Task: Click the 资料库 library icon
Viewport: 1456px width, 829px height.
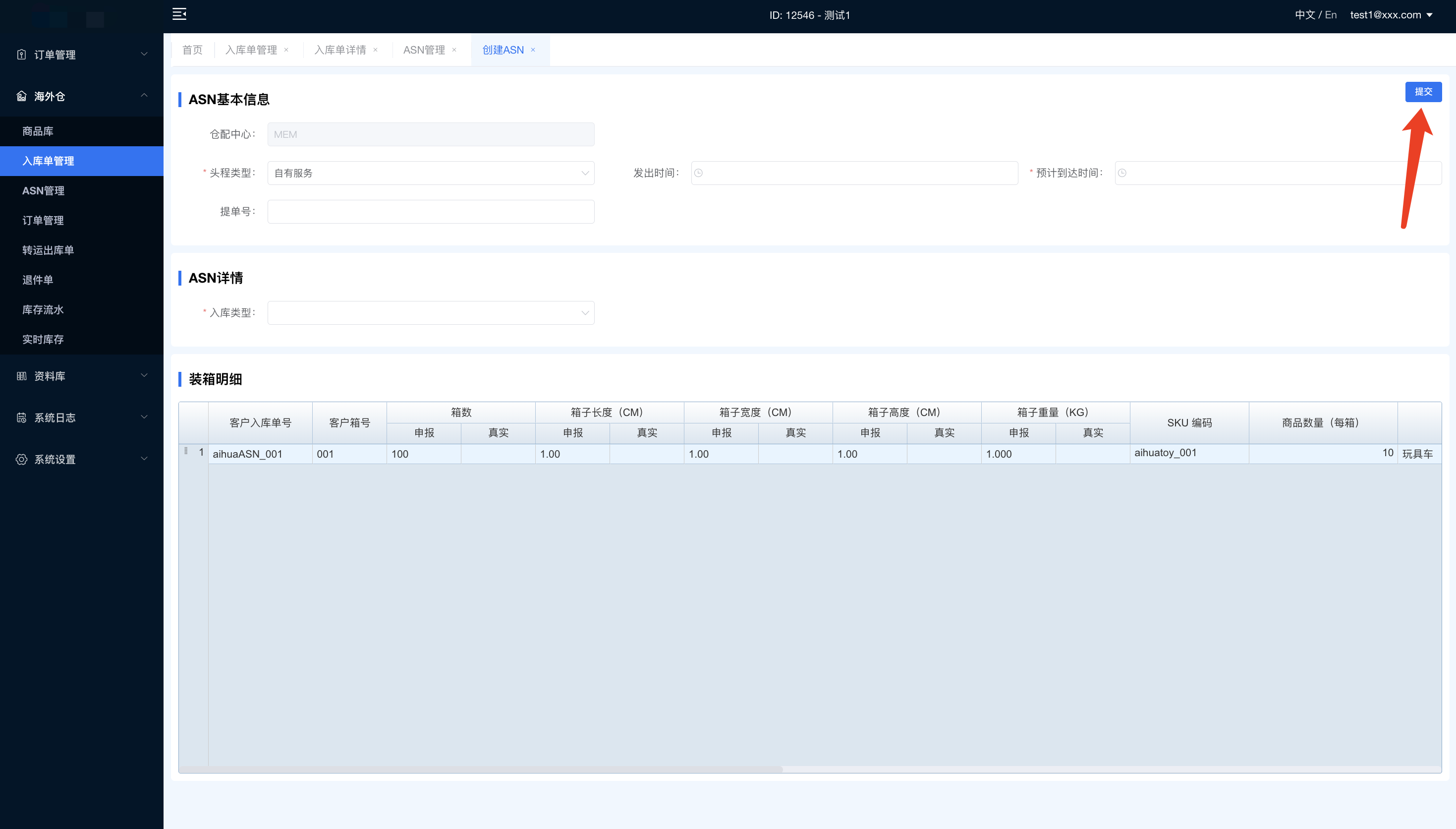Action: click(22, 376)
